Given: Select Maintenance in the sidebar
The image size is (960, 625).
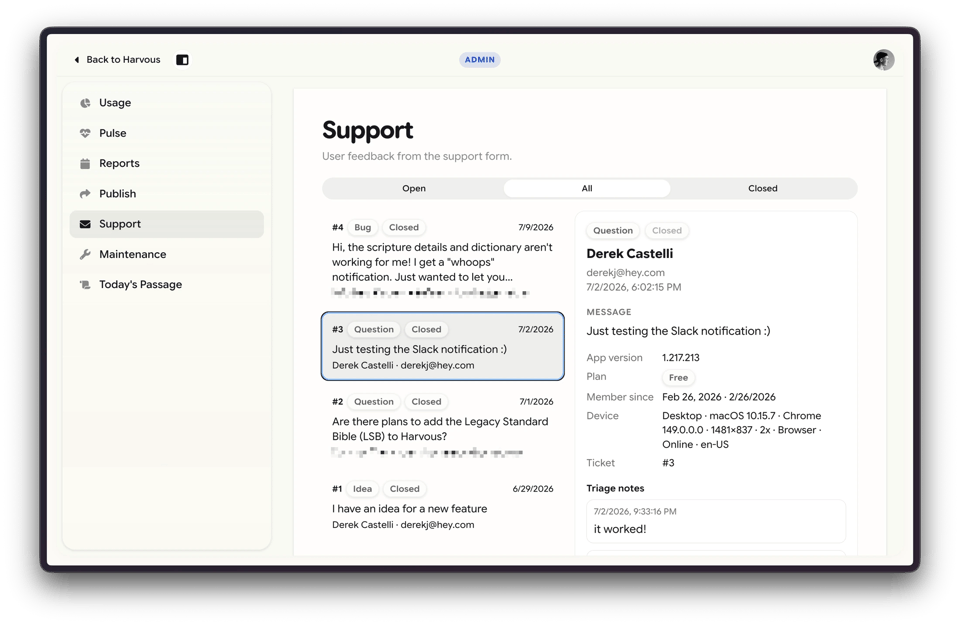Looking at the screenshot, I should pos(167,254).
